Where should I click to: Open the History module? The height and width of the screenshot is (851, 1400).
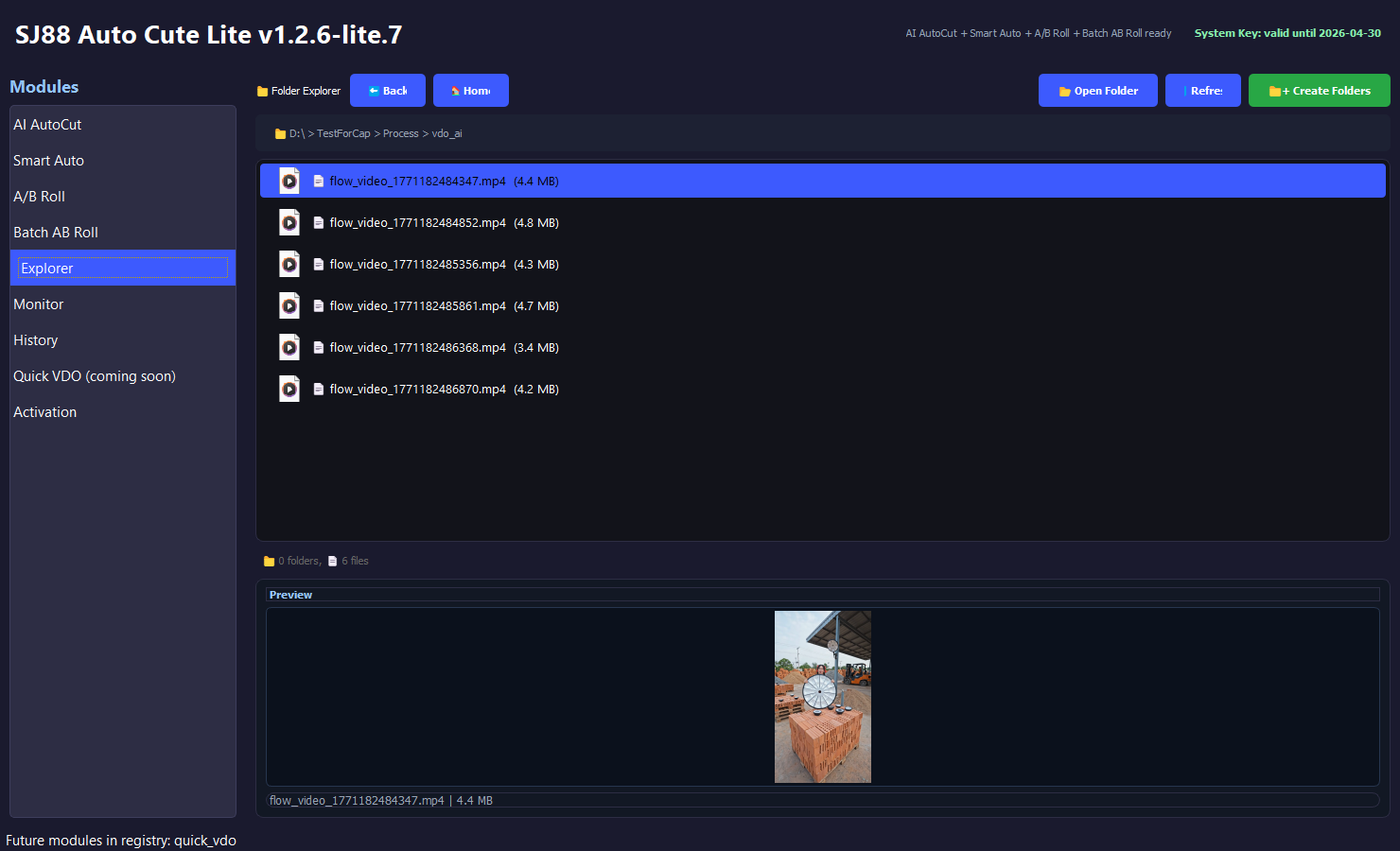[x=35, y=339]
